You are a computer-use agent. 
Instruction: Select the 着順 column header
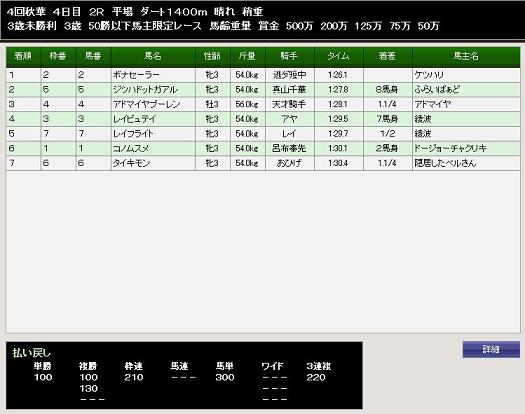click(x=23, y=56)
